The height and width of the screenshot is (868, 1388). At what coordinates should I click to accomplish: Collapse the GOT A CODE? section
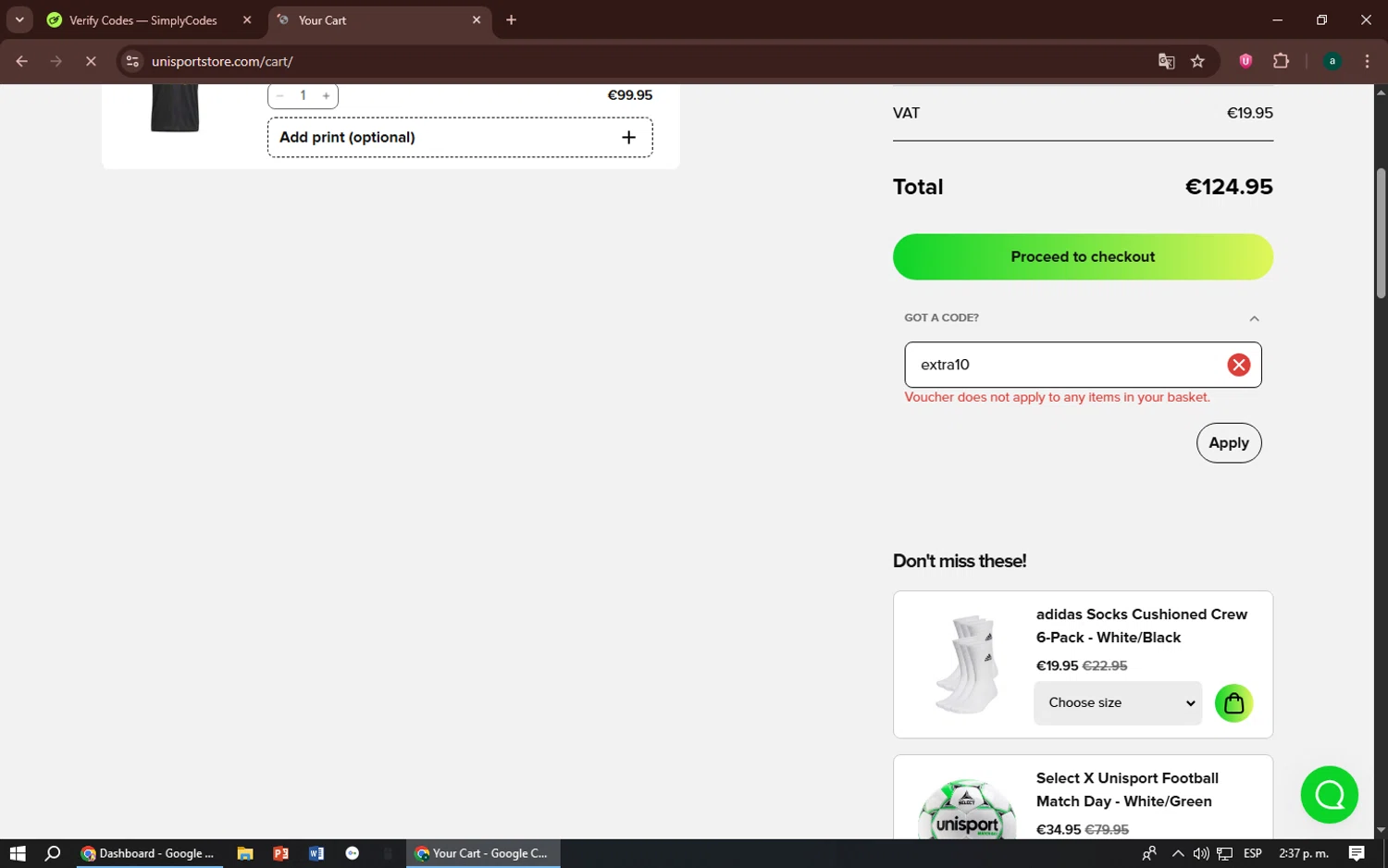(1254, 318)
